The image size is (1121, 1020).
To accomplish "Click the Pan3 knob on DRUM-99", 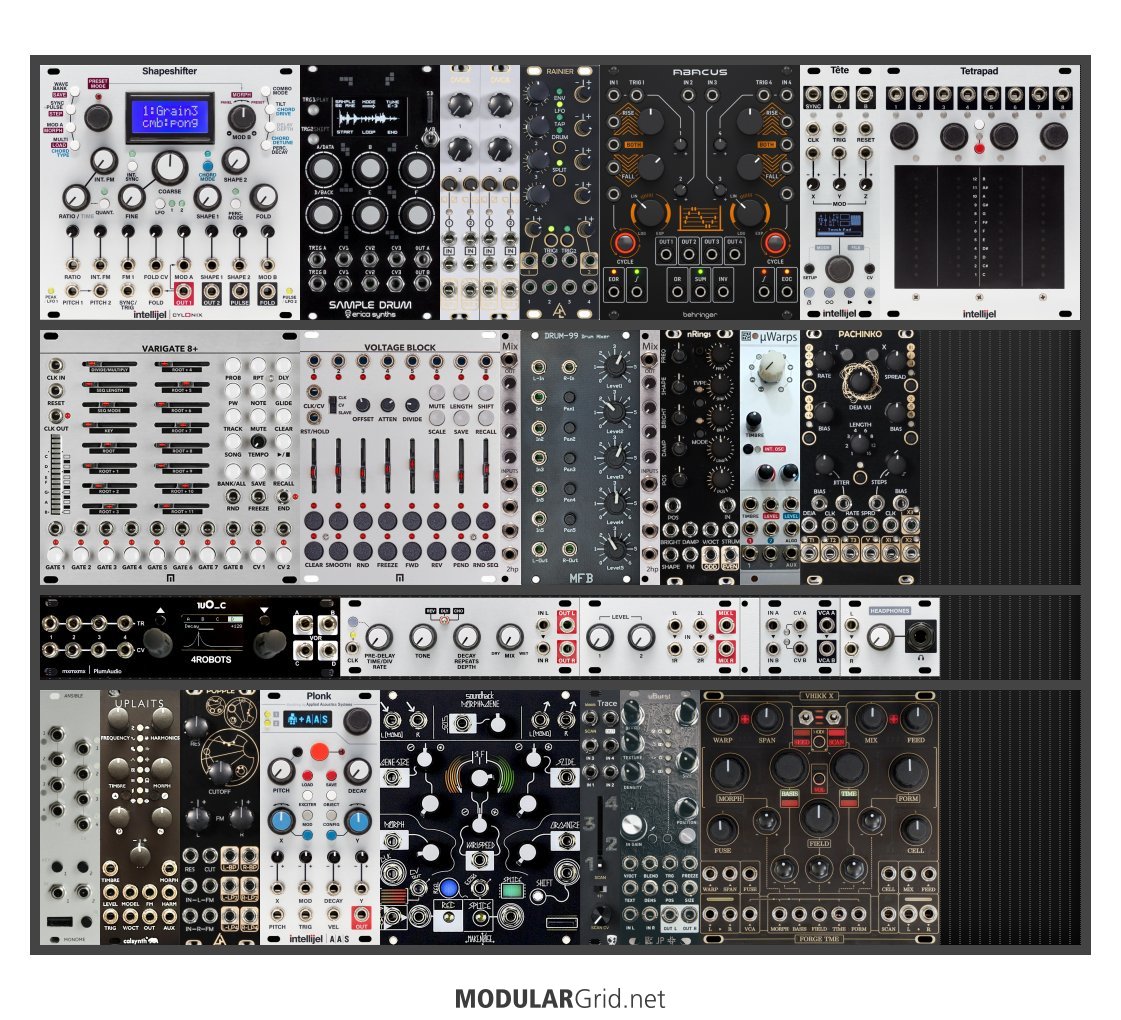I will coord(570,458).
